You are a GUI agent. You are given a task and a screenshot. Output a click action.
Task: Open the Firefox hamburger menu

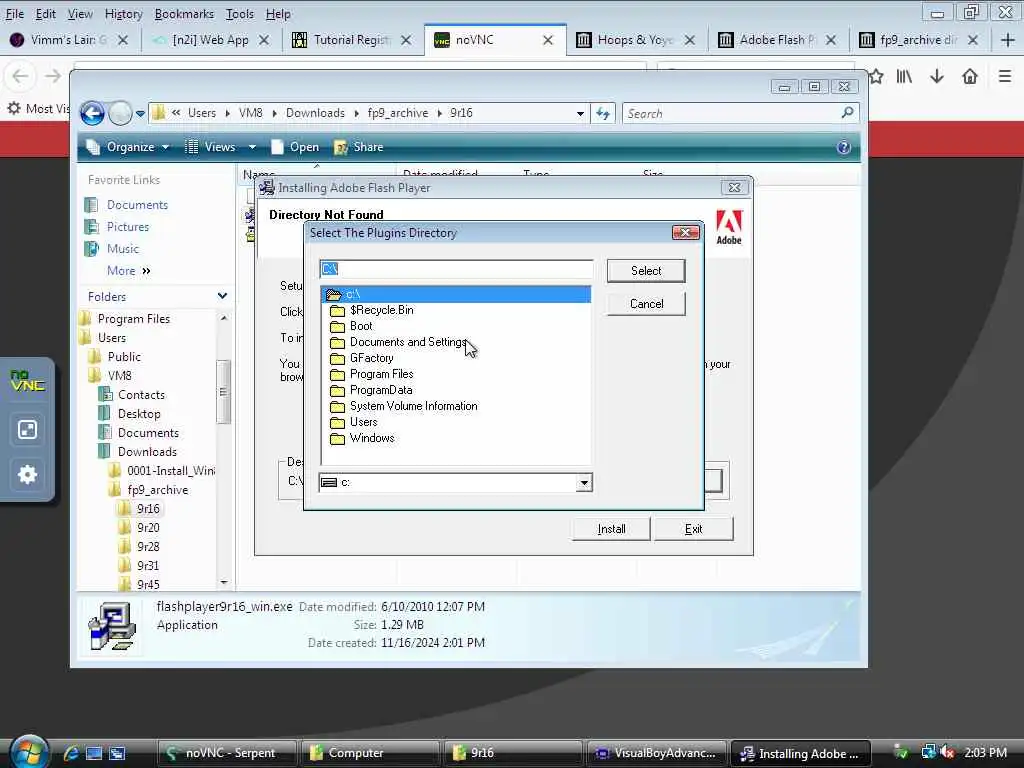[1004, 76]
